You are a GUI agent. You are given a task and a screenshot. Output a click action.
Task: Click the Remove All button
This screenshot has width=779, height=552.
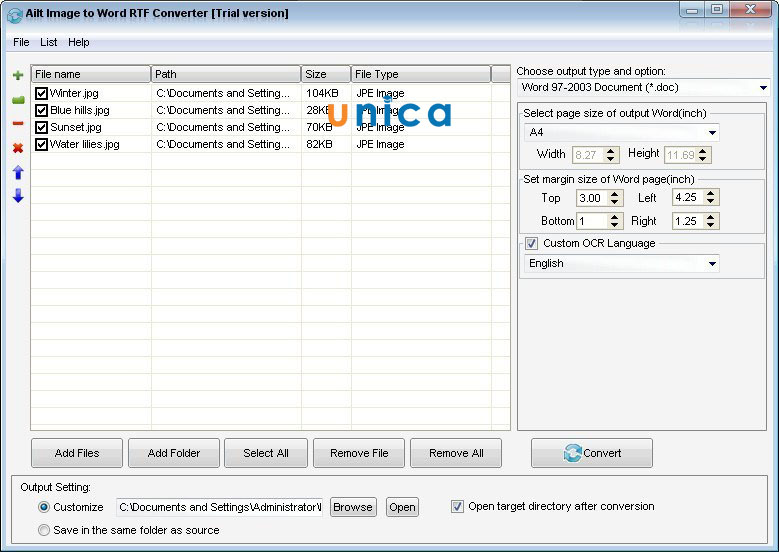coord(456,453)
